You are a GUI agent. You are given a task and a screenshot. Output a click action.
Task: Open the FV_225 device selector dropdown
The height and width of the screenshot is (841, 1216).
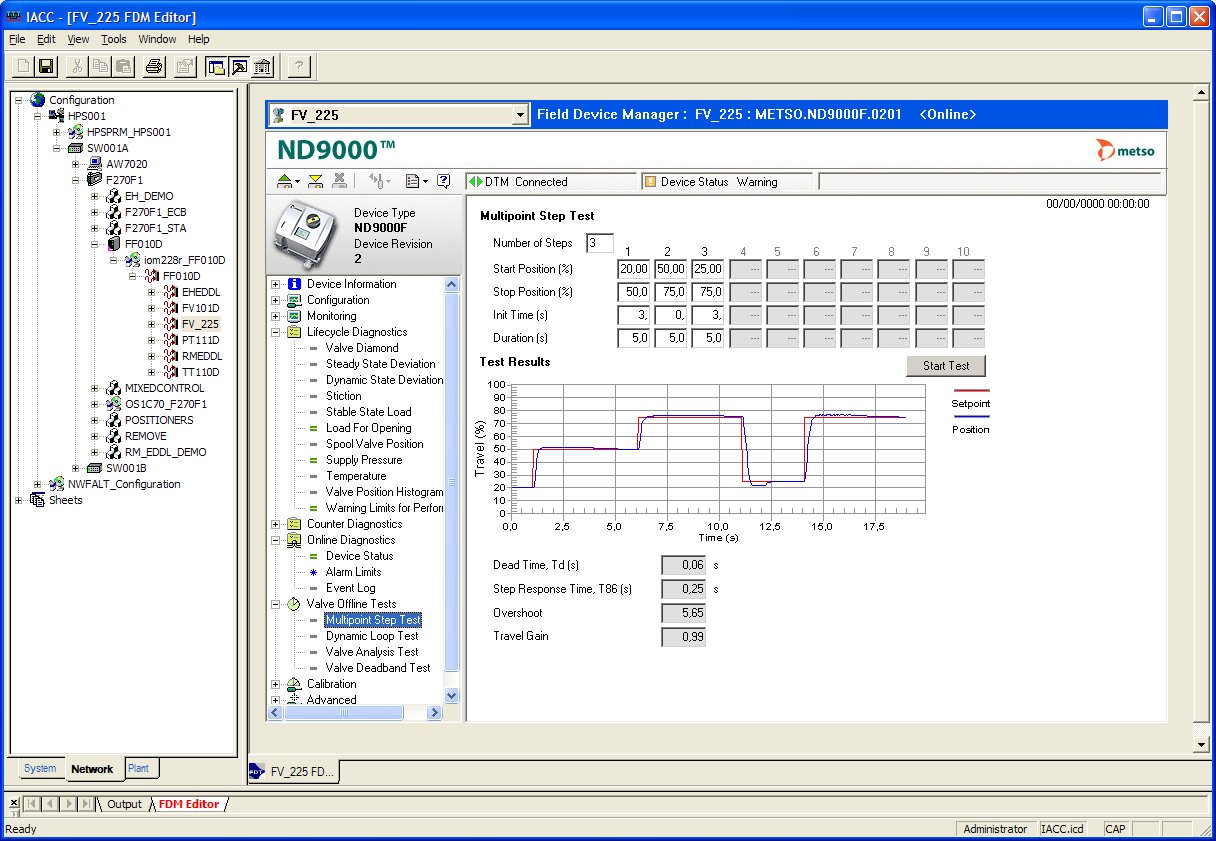pos(519,115)
